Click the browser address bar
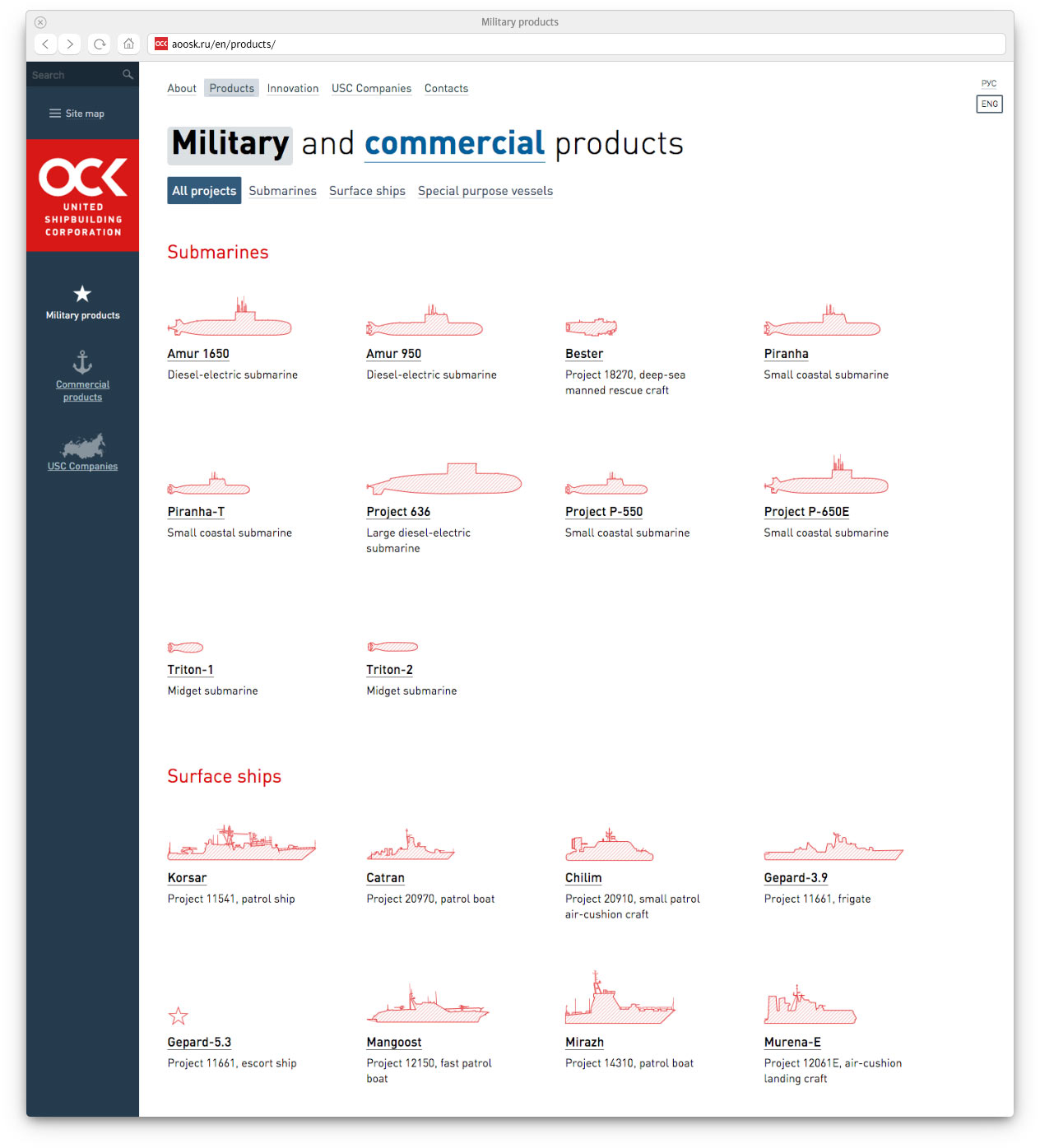This screenshot has width=1040, height=1148. click(576, 44)
